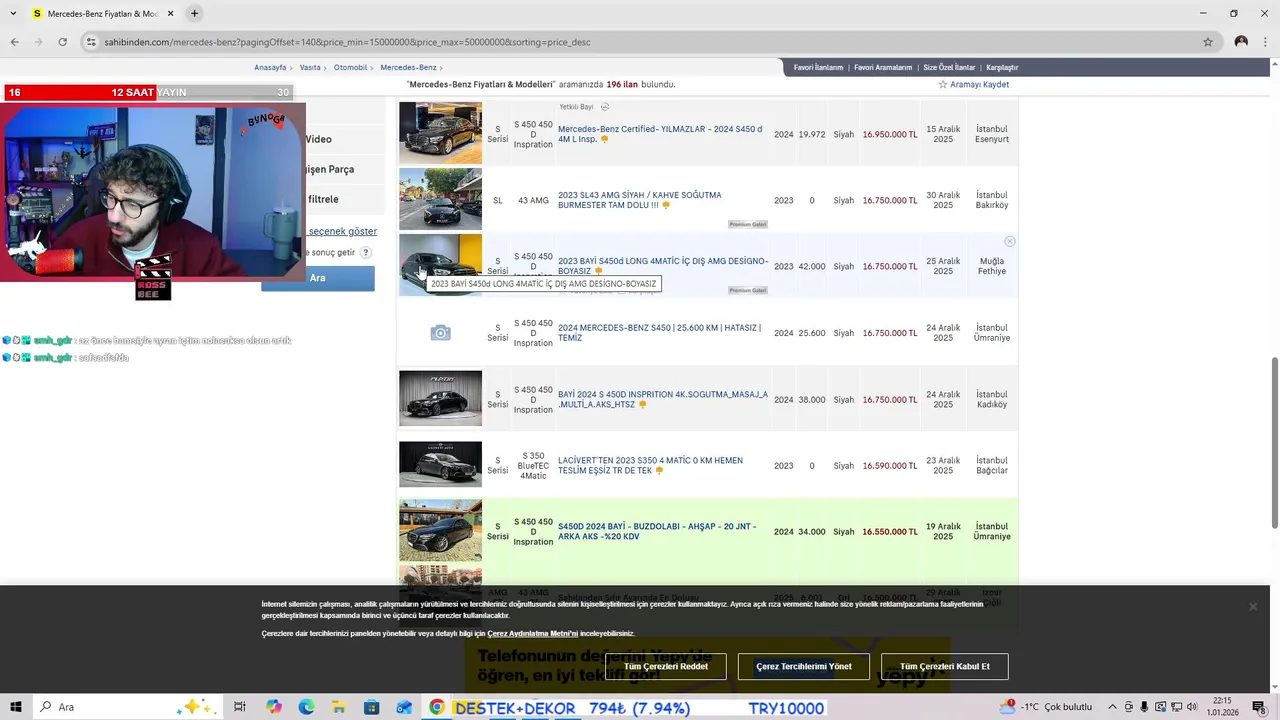
Task: Open the YILMAZLAR 2024 S450 d listing thumbnail
Action: coord(440,133)
